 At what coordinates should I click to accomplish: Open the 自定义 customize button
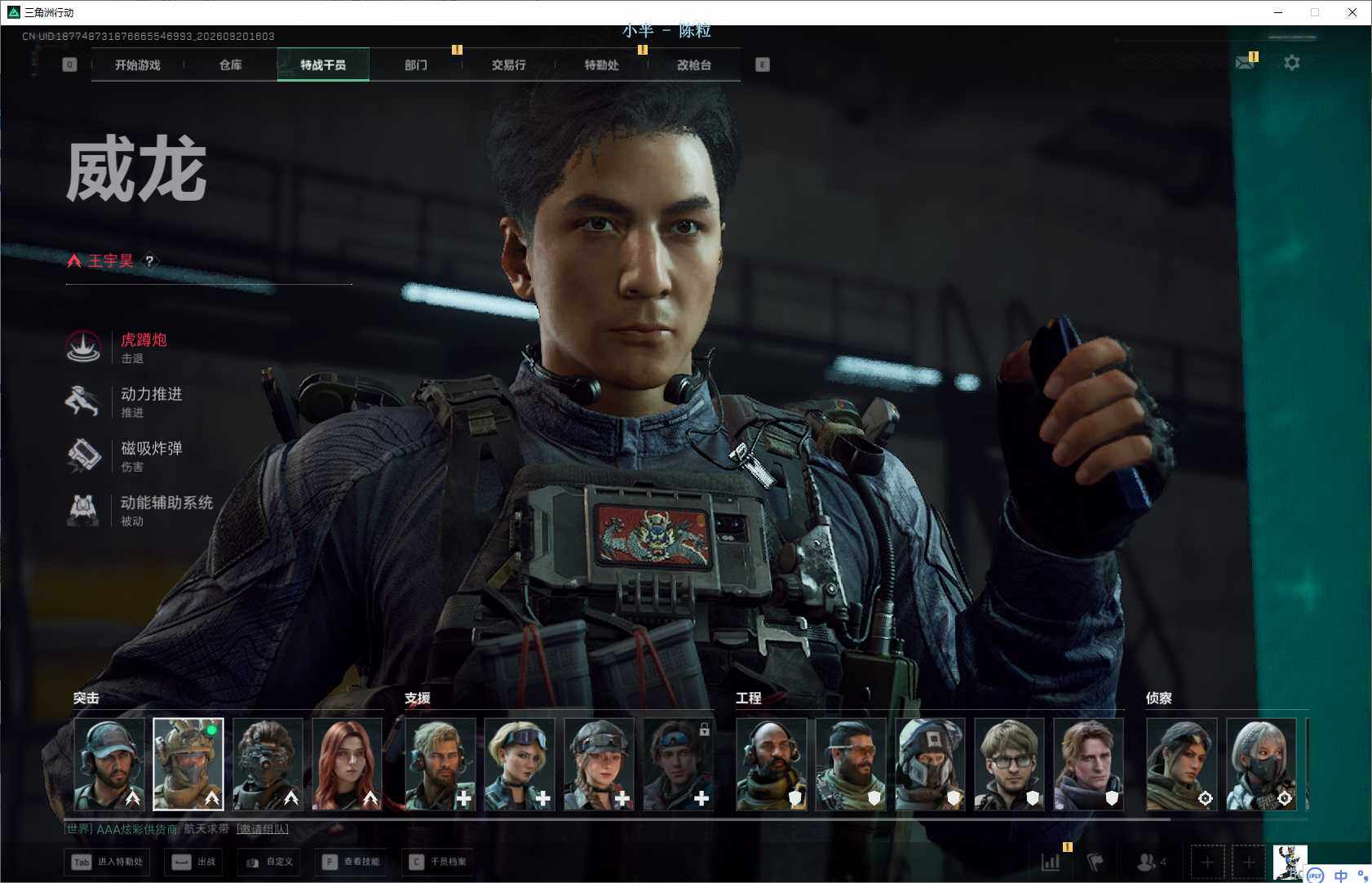(269, 862)
